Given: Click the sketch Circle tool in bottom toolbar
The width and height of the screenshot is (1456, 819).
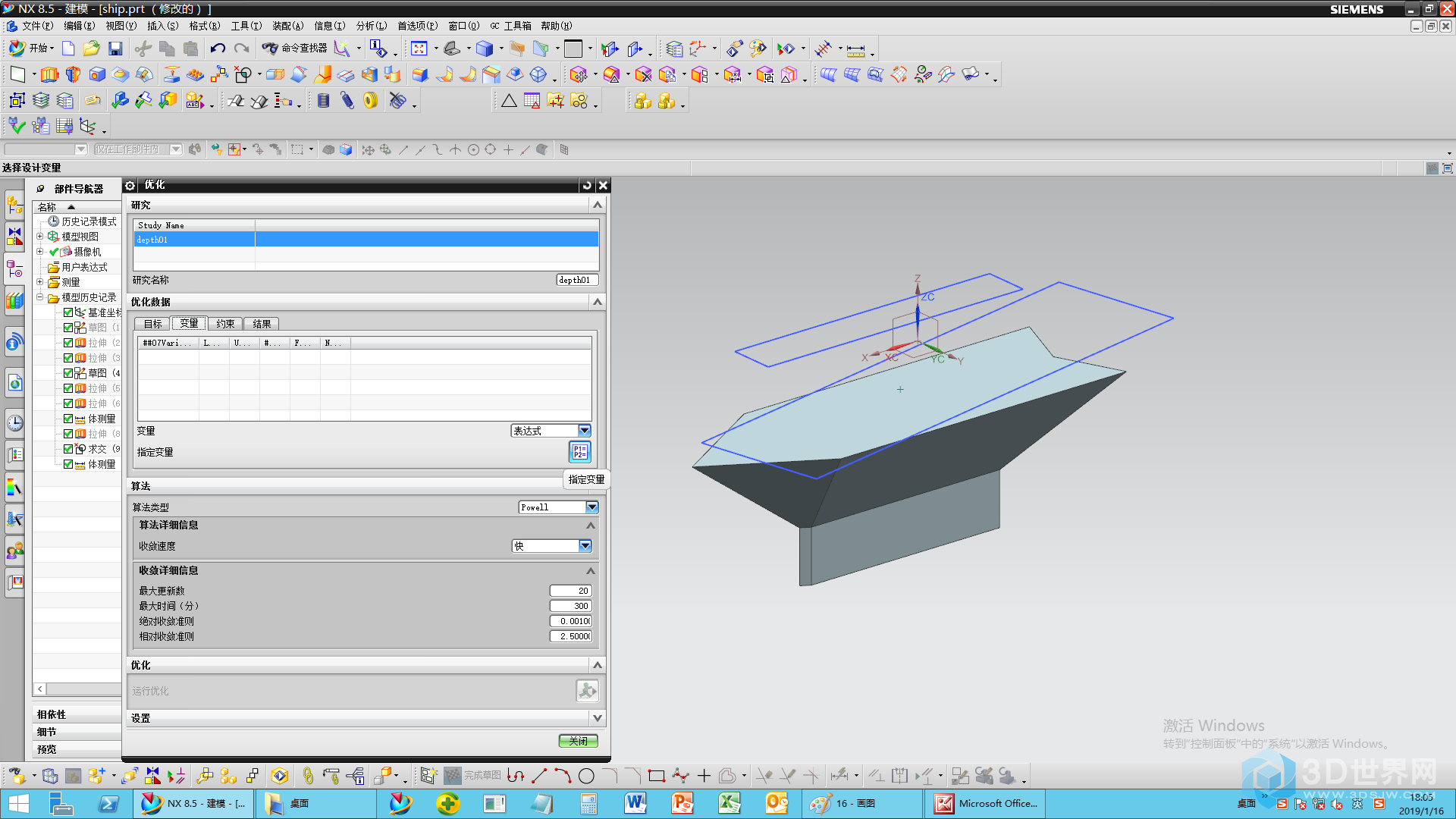Looking at the screenshot, I should (586, 776).
